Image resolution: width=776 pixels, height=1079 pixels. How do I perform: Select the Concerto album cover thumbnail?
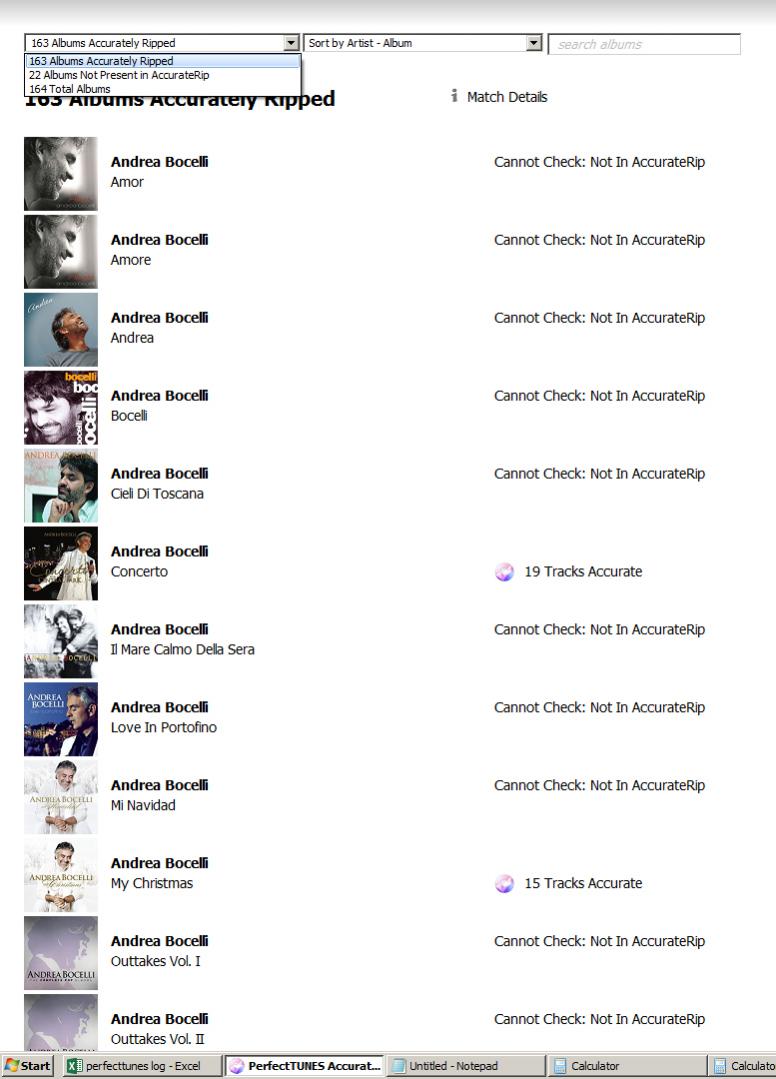pos(61,563)
